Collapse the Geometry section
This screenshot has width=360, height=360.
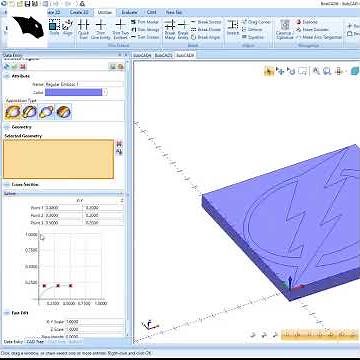[7, 127]
